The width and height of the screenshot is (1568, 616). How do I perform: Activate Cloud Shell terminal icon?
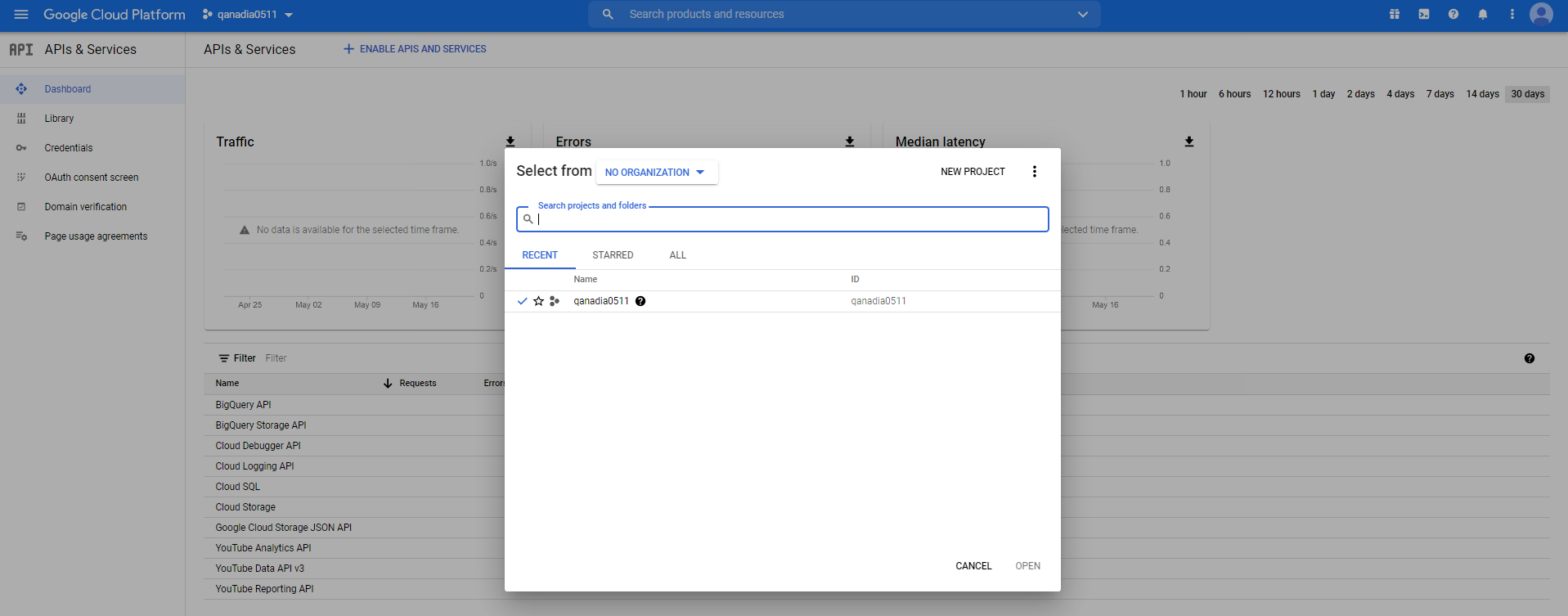point(1424,14)
